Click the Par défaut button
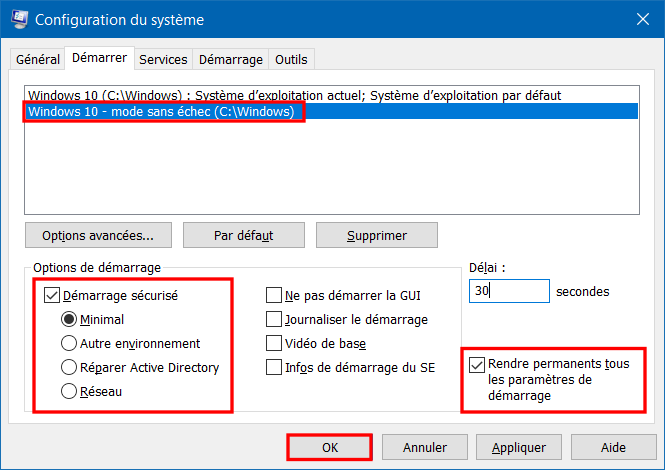Viewport: 665px width, 470px height. point(244,235)
